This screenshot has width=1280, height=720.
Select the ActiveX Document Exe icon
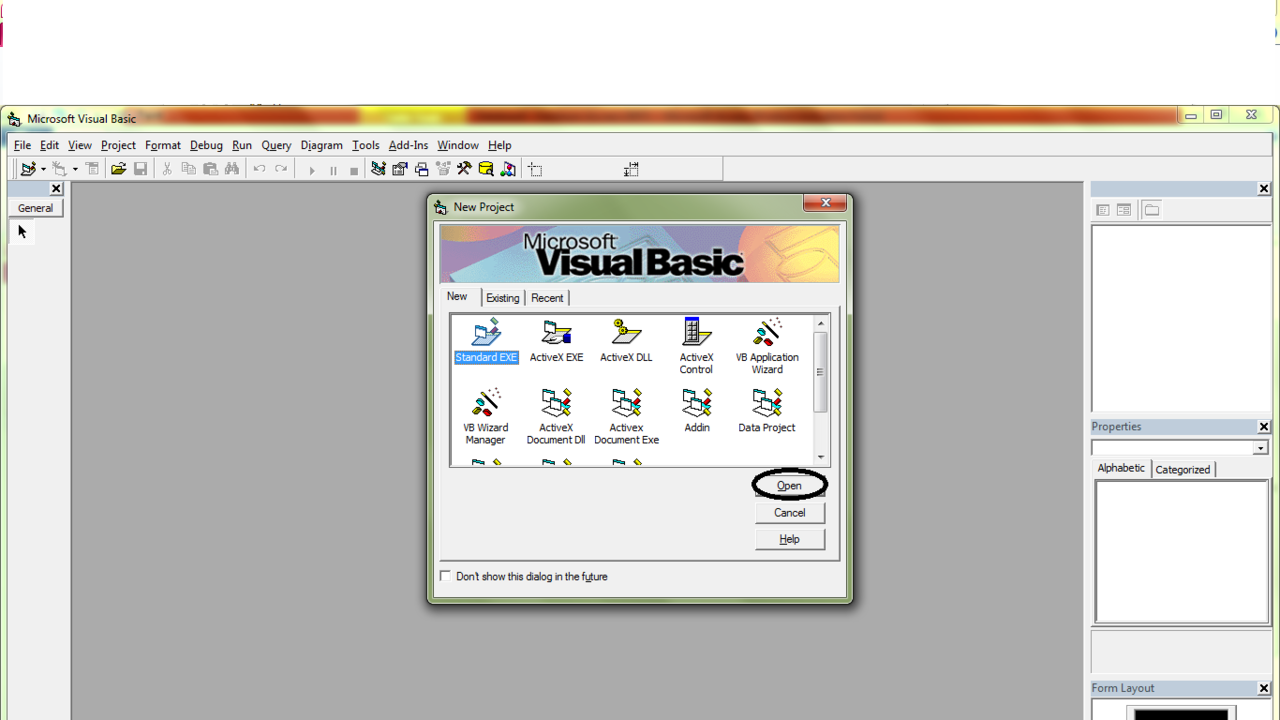tap(626, 417)
